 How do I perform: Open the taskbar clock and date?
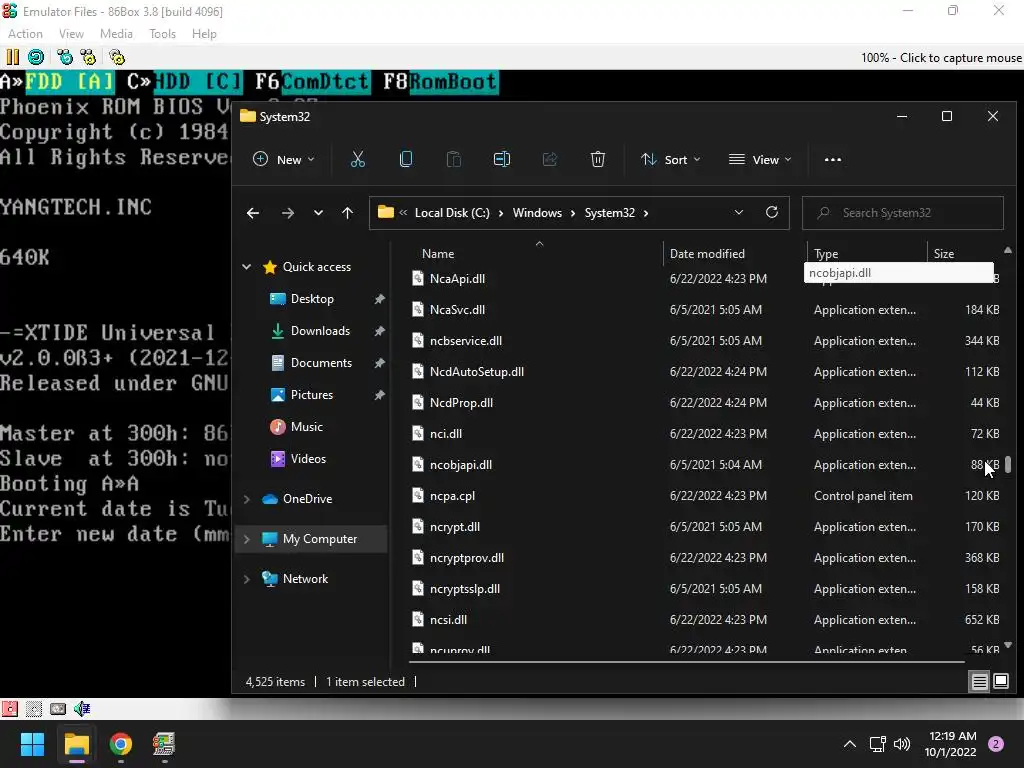pos(951,744)
